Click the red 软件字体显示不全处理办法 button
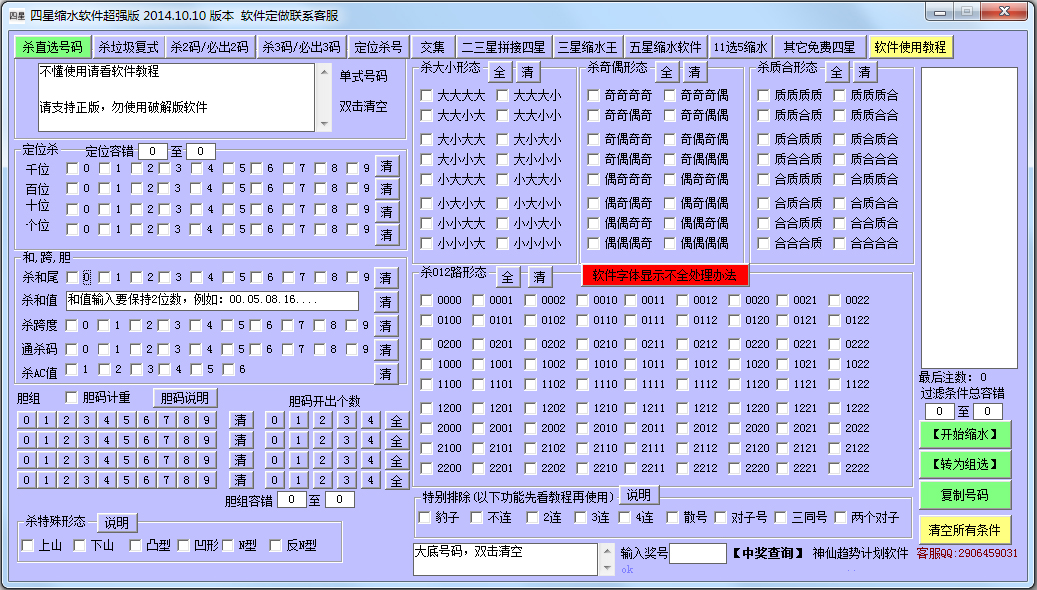The width and height of the screenshot is (1037, 590). tap(664, 276)
